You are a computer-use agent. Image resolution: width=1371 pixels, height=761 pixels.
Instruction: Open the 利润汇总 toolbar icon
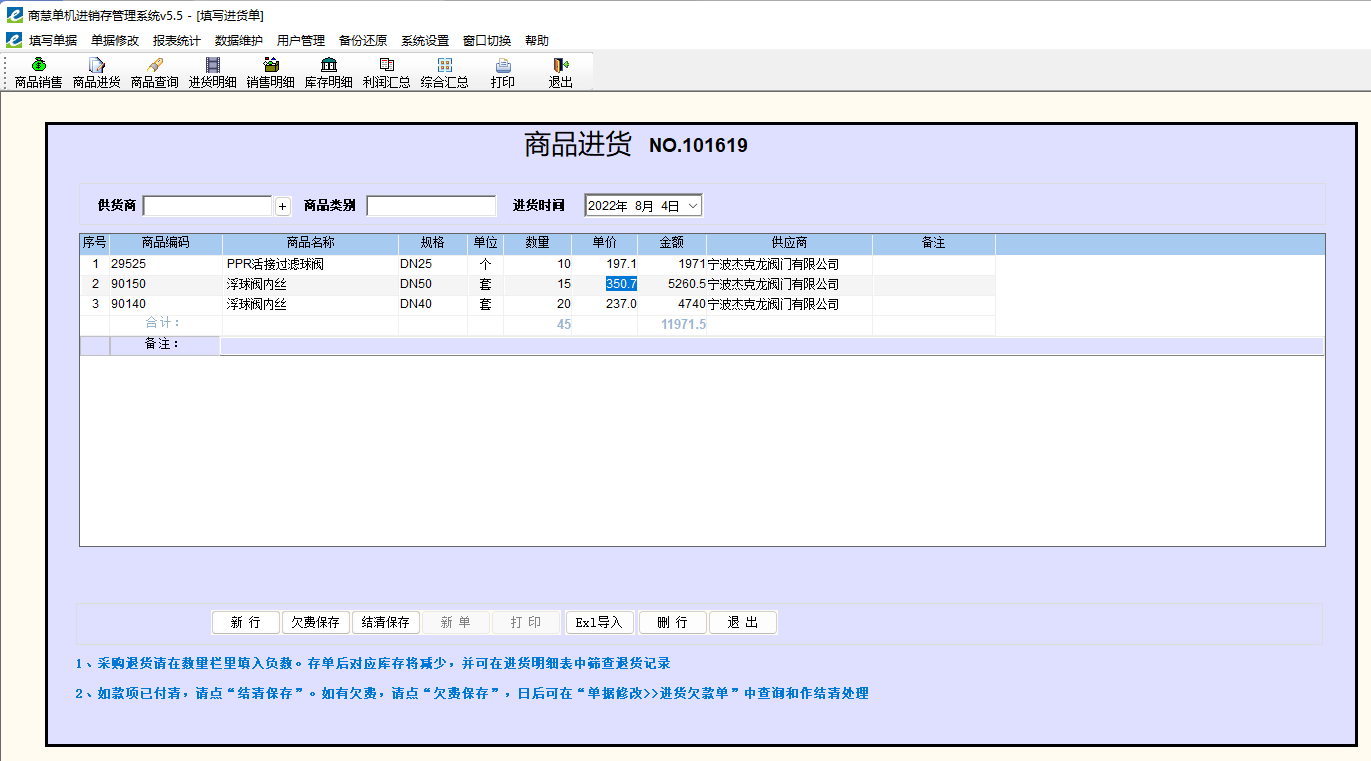click(387, 73)
